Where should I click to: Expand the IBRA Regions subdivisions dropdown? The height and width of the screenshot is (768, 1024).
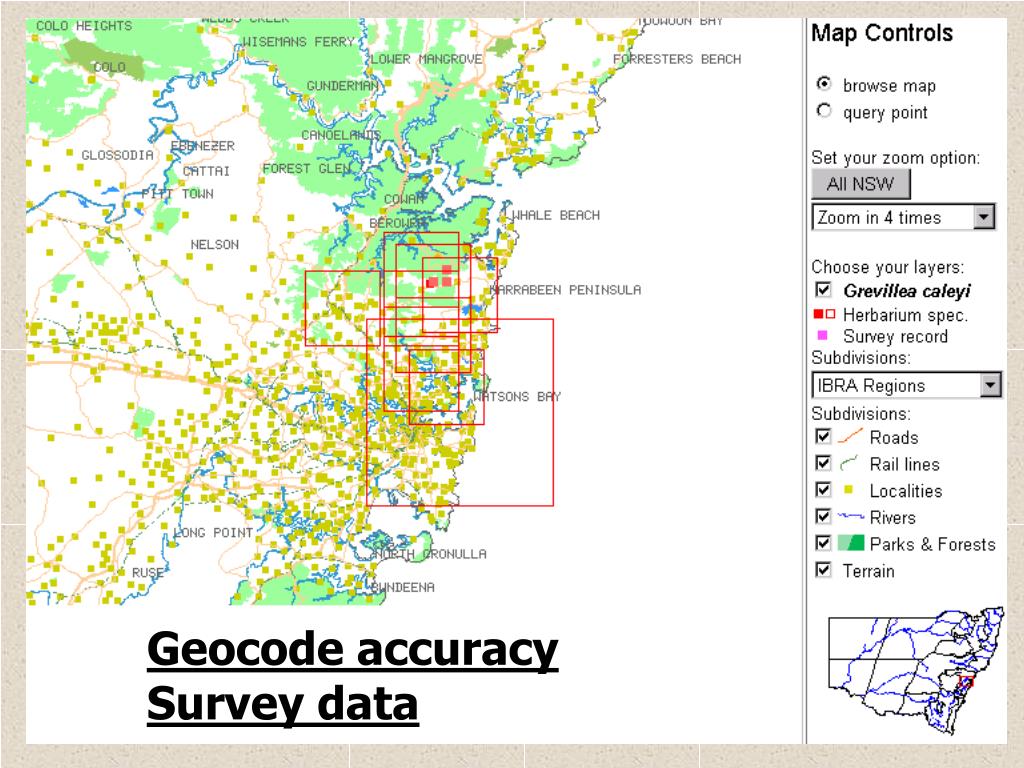906,385
